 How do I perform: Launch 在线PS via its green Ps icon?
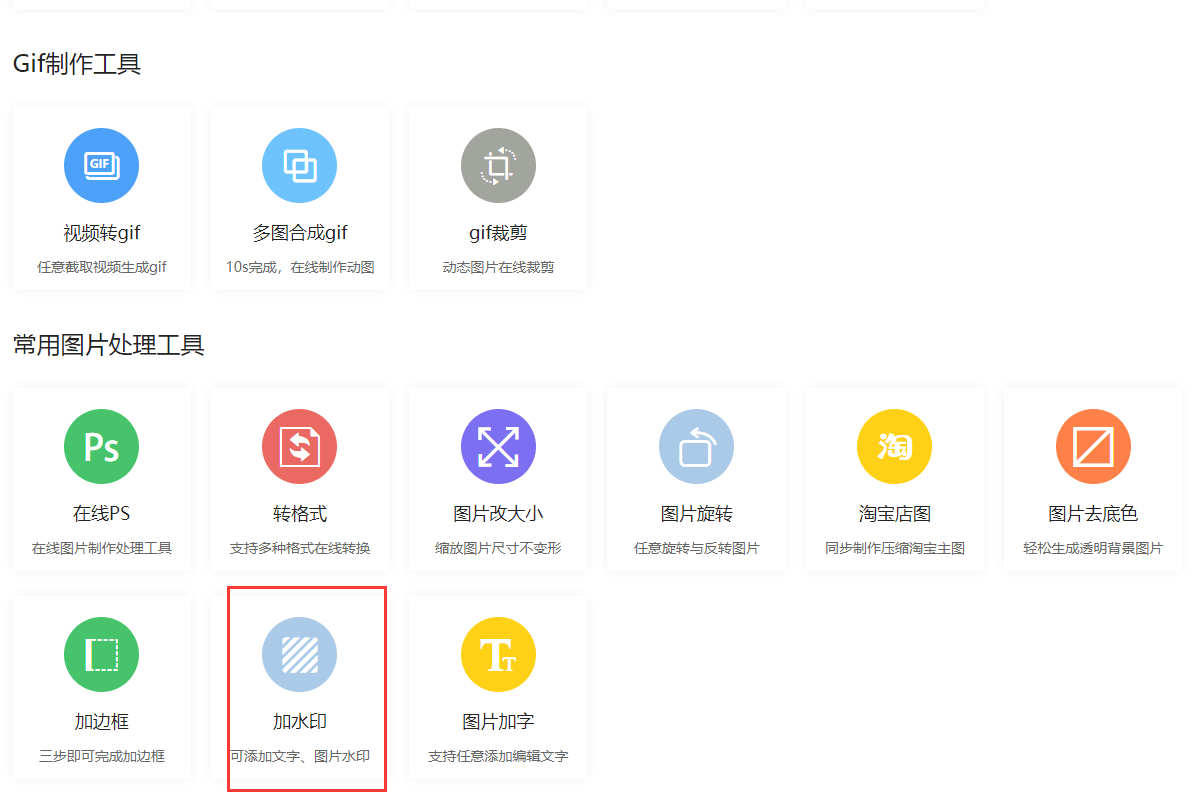(x=101, y=446)
